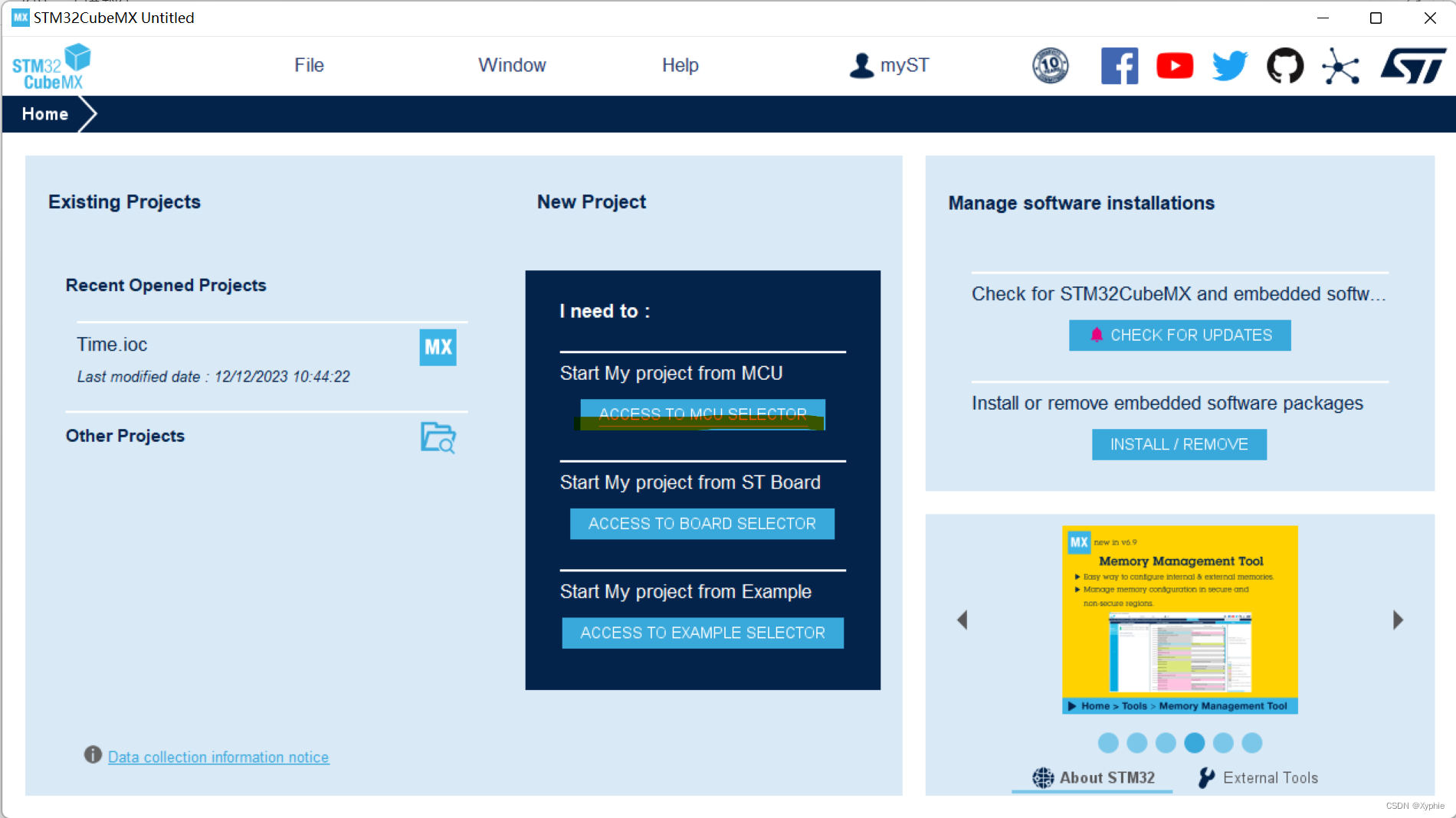
Task: Open the File menu
Action: (x=309, y=65)
